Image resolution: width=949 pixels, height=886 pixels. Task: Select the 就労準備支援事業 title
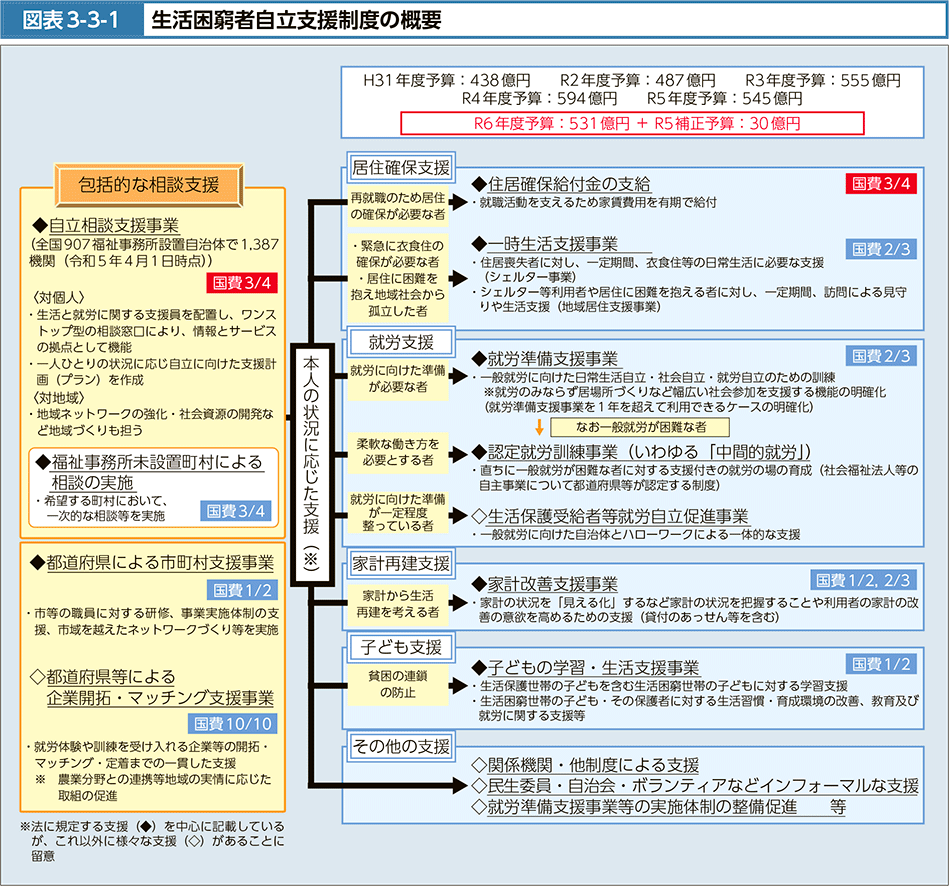coord(551,358)
